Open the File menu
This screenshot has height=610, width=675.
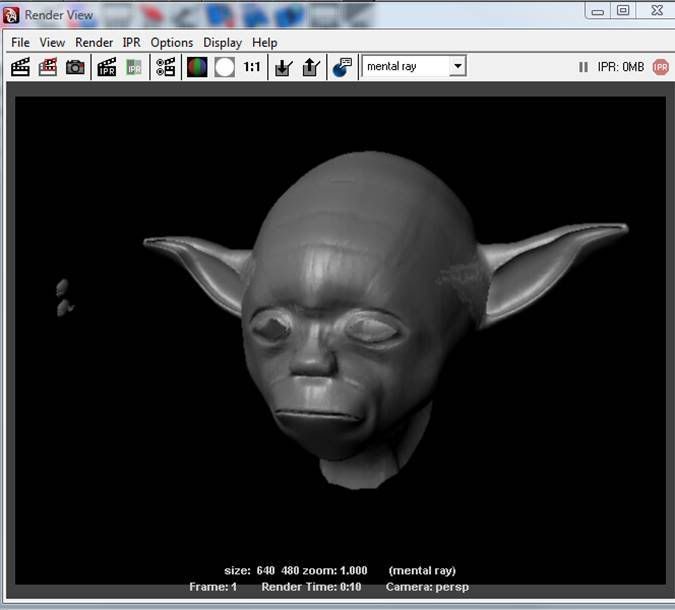click(20, 43)
